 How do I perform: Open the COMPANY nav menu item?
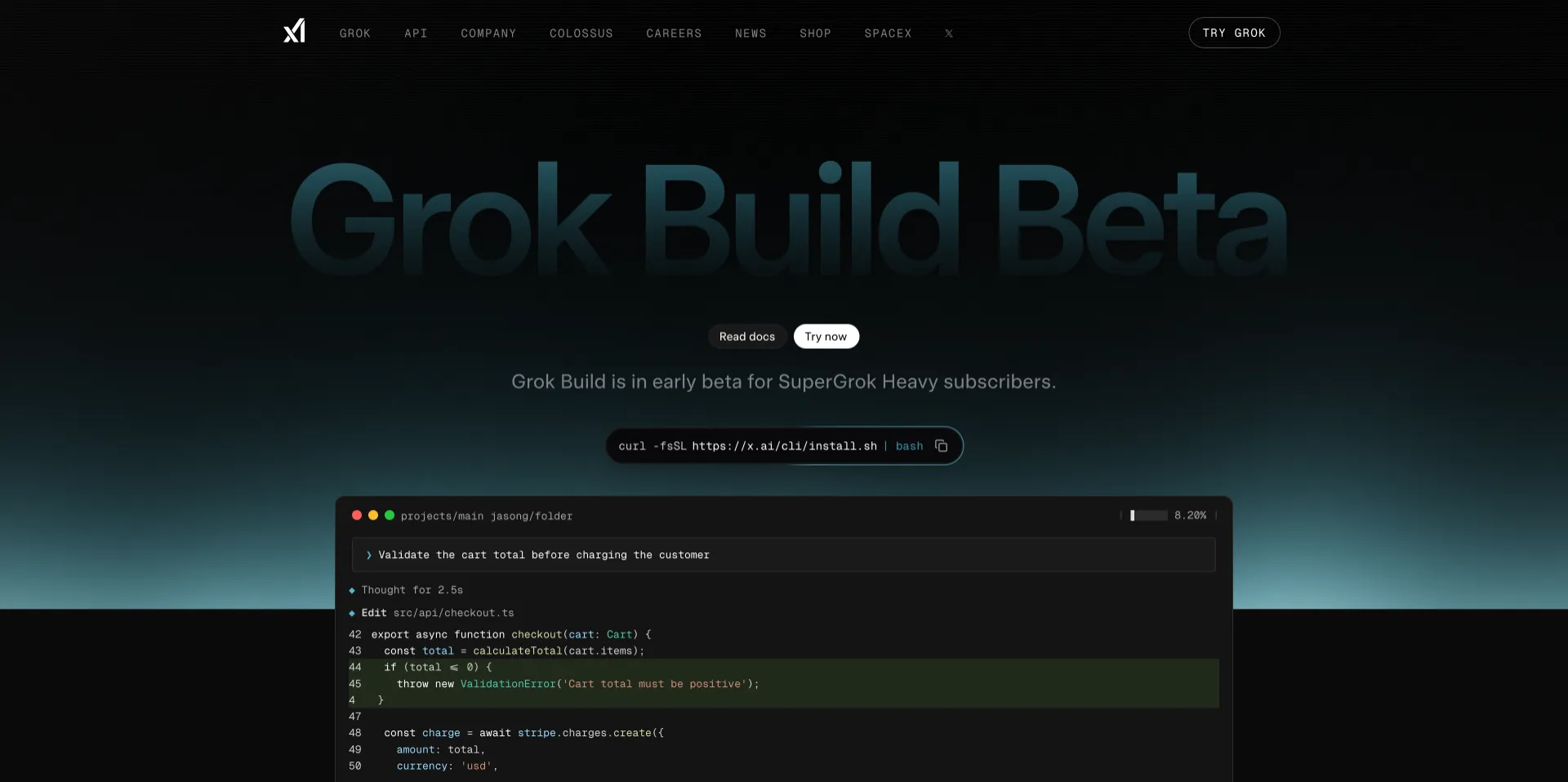pyautogui.click(x=488, y=34)
